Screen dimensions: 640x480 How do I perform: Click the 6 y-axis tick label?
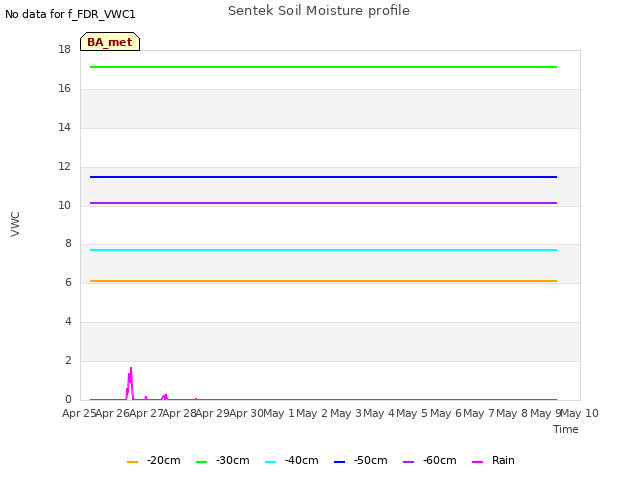coord(68,282)
